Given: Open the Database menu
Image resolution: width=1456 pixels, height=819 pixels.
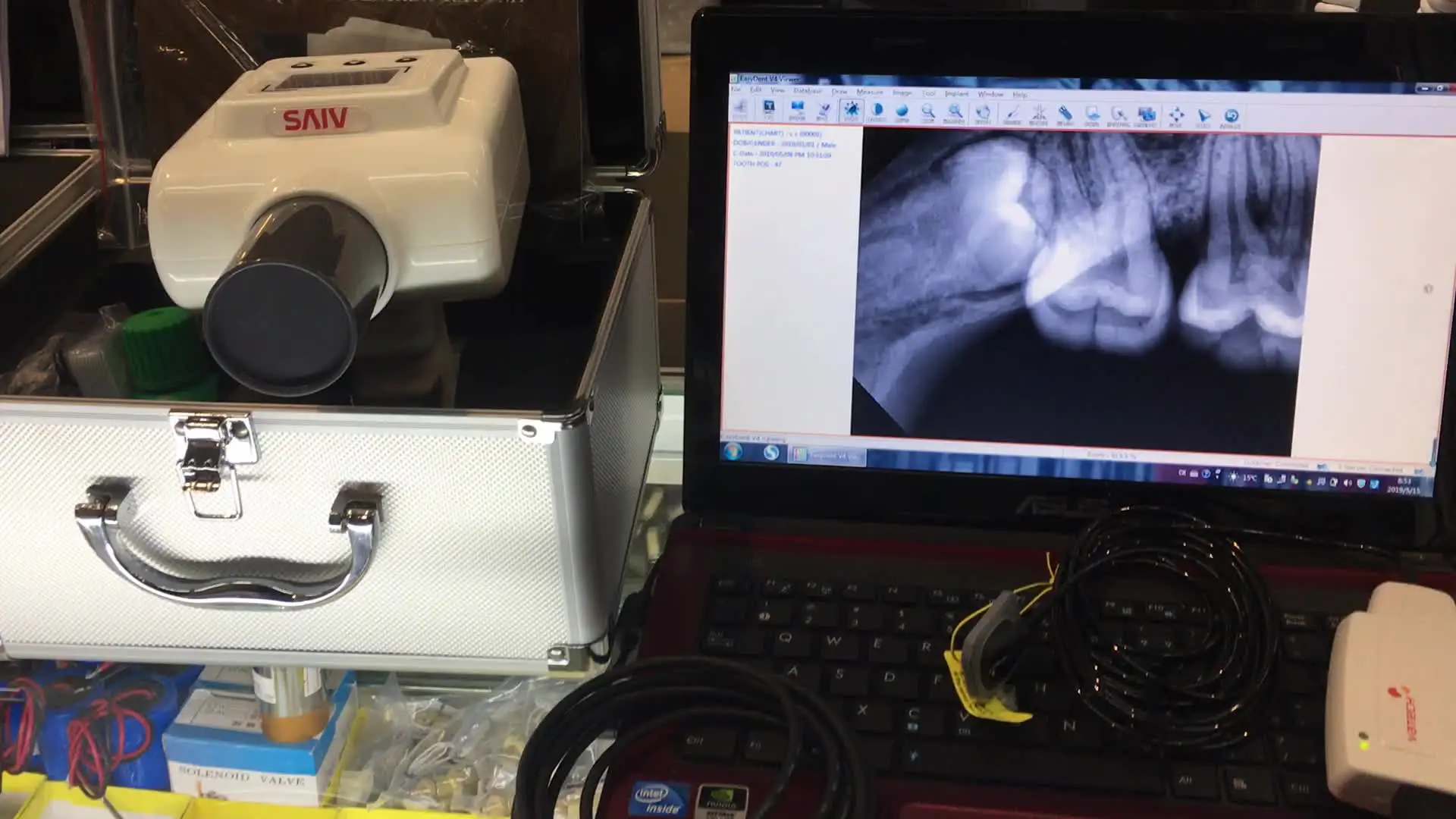Looking at the screenshot, I should pos(807,91).
